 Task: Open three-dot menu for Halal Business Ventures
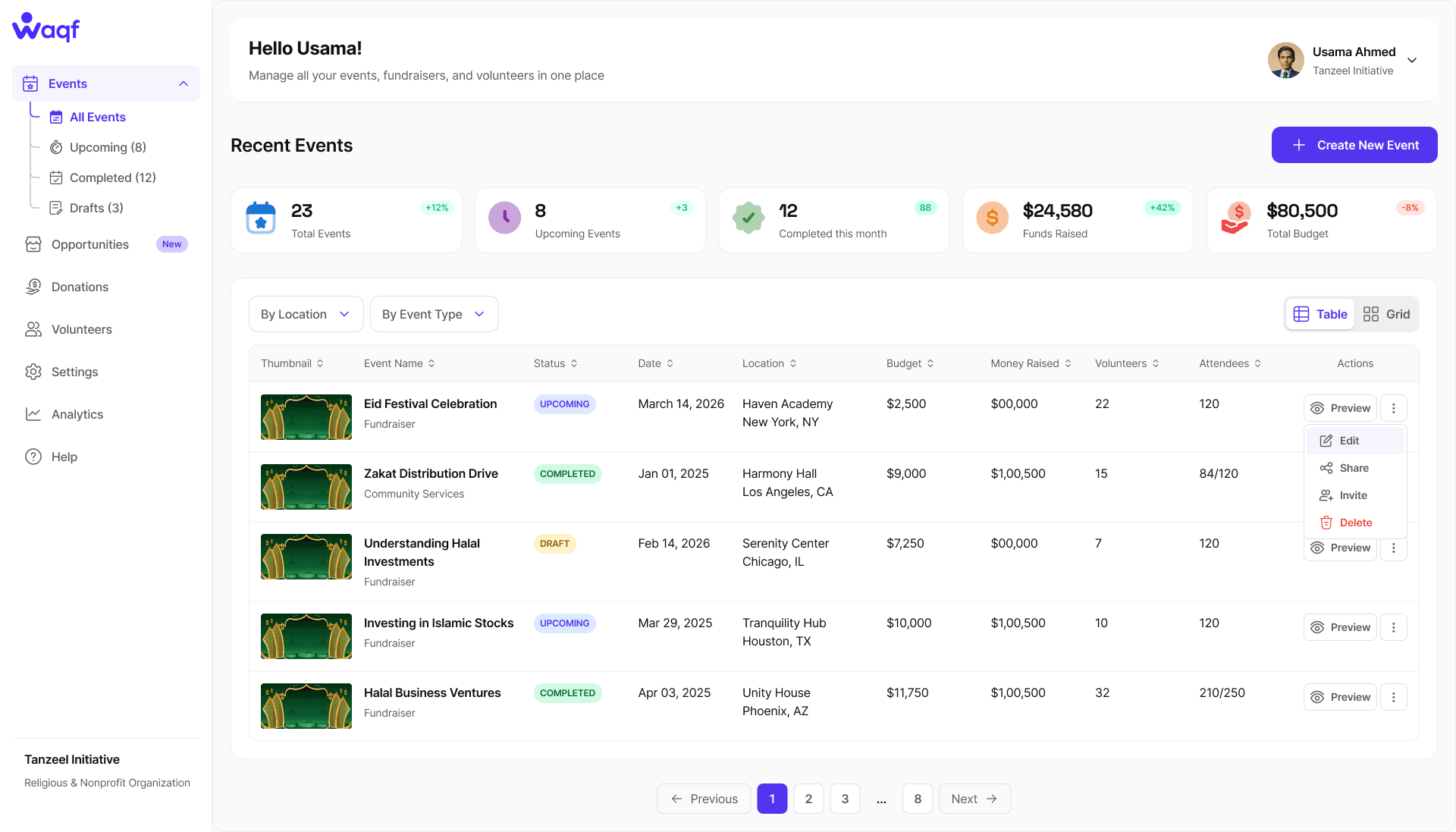tap(1393, 697)
